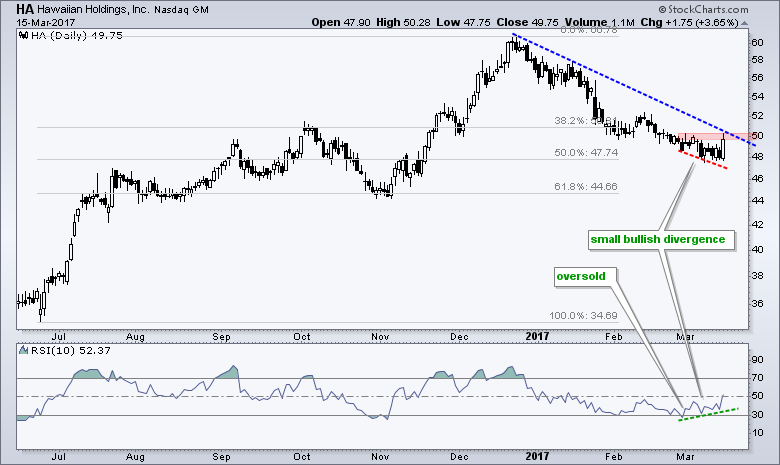780x465 pixels.
Task: Click the Sep label under RSI panel
Action: tap(221, 457)
